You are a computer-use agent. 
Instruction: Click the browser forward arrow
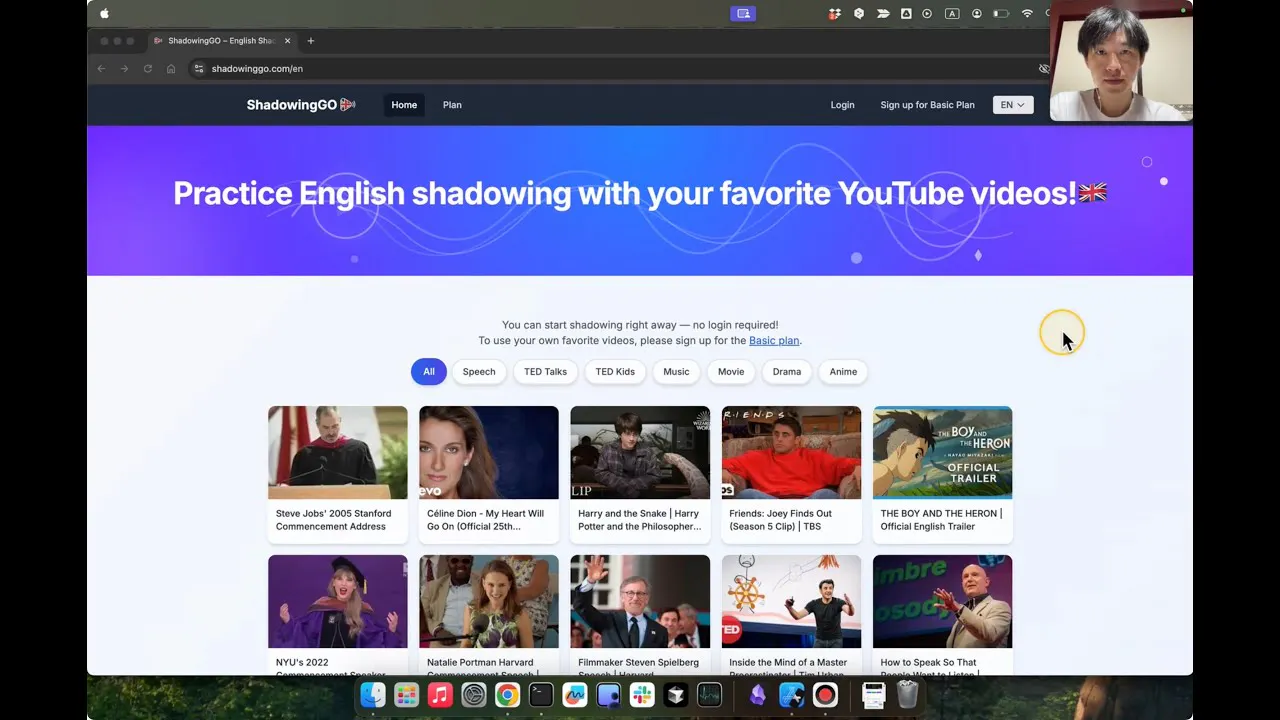(124, 69)
